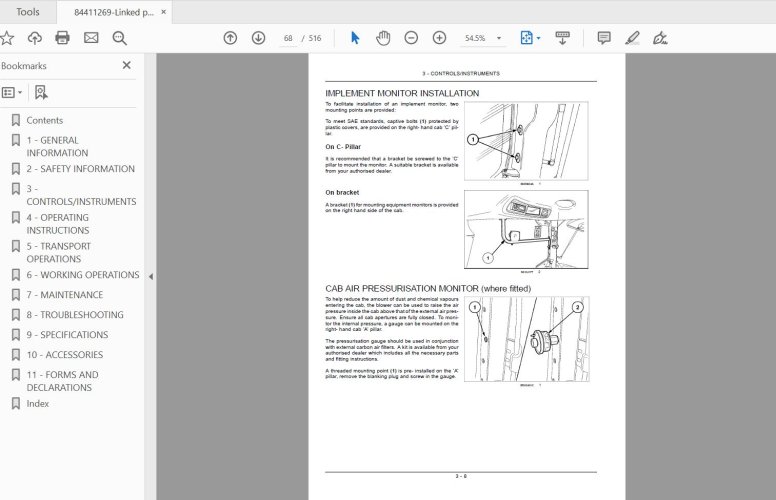Open the 8 - TROUBLESHOOTING bookmark
Image resolution: width=776 pixels, height=500 pixels.
[75, 315]
